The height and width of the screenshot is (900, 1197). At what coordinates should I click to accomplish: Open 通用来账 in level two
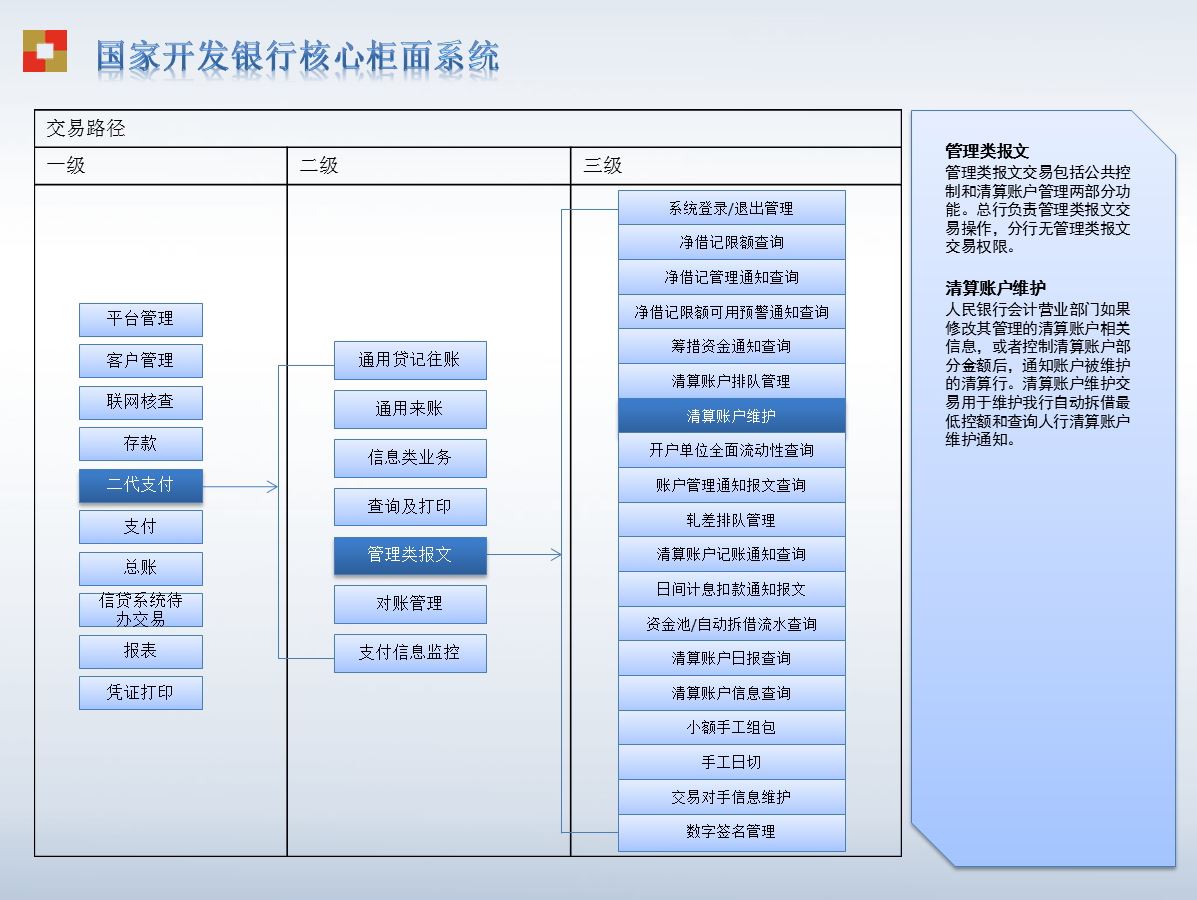click(x=410, y=409)
